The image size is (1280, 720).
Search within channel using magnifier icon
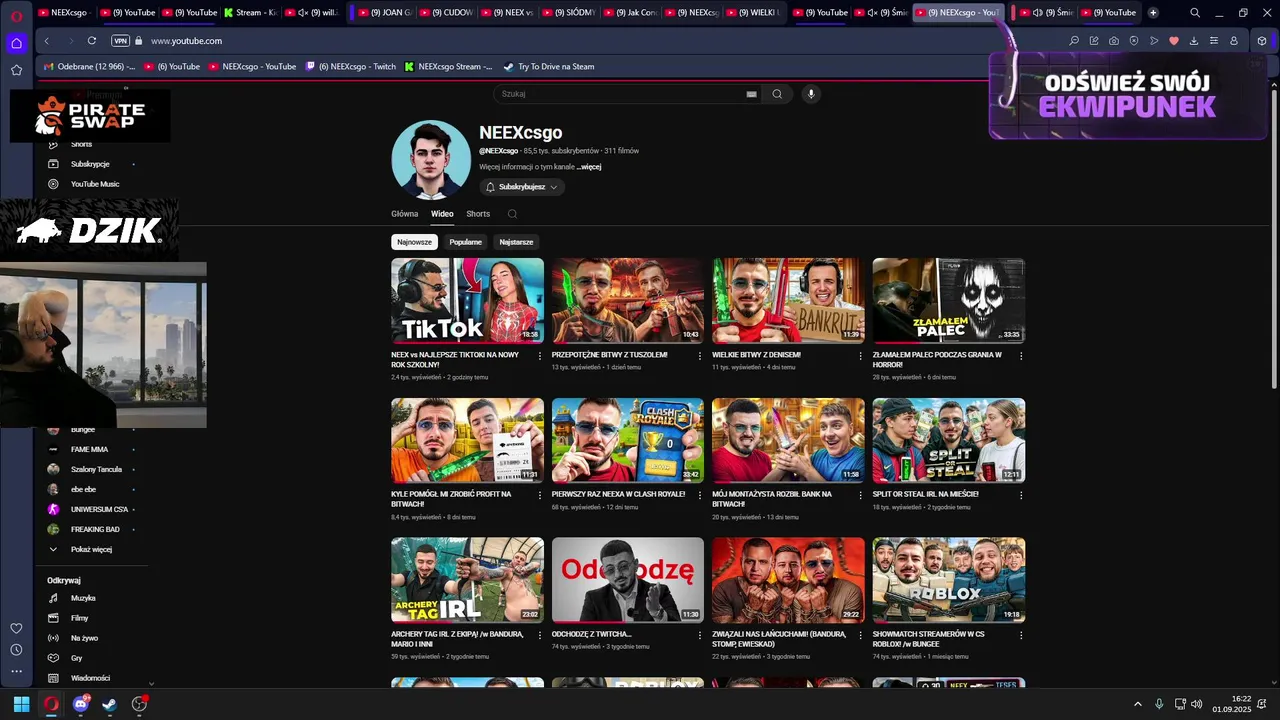pyautogui.click(x=512, y=214)
